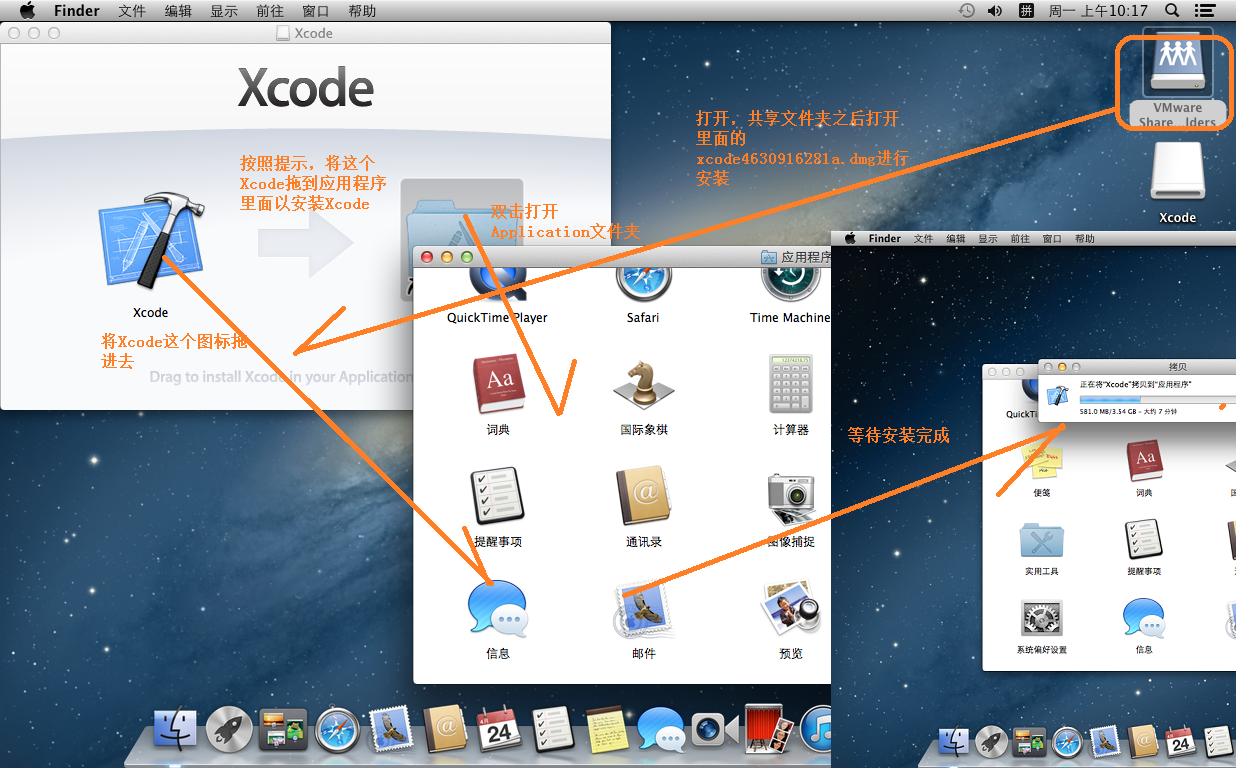
Task: Click the 应用程序 window title folder icon
Action: [x=769, y=257]
